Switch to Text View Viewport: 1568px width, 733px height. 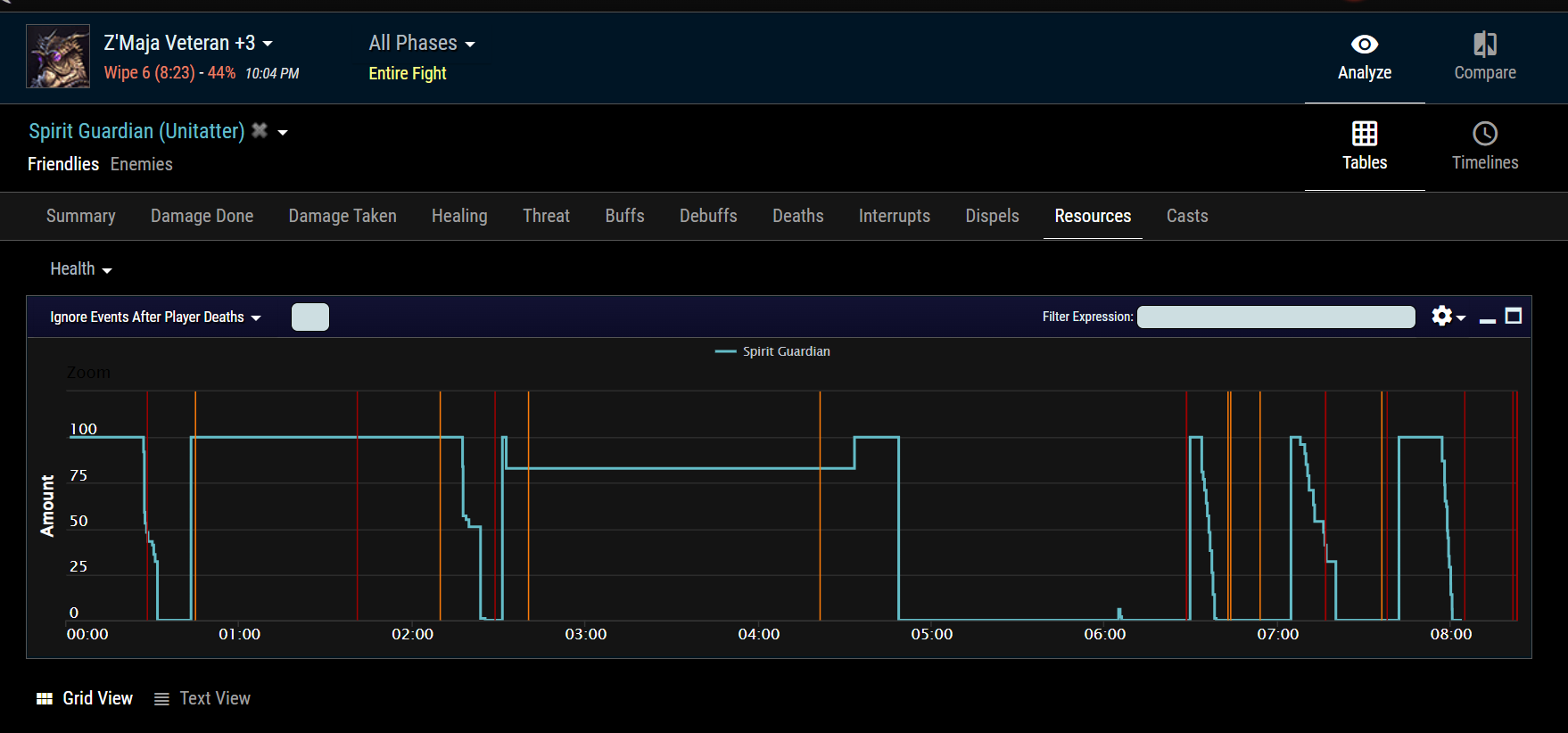coord(202,698)
